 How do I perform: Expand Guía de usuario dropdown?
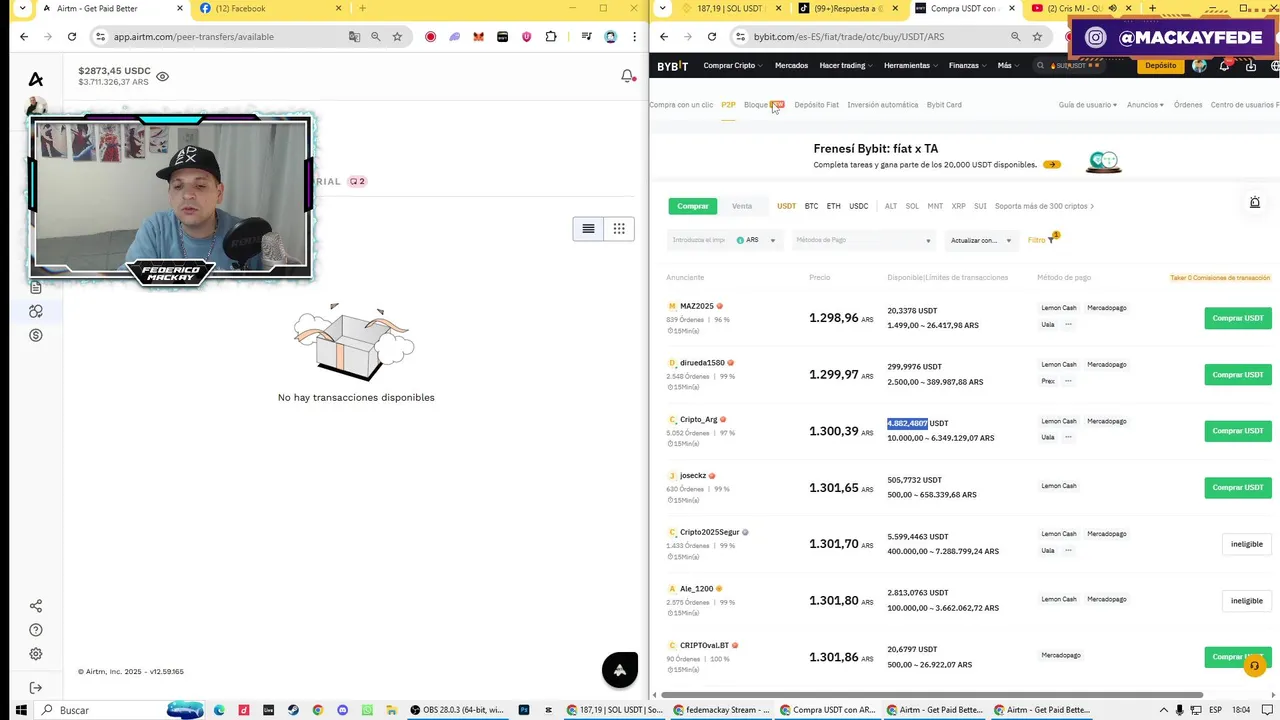[x=1087, y=105]
